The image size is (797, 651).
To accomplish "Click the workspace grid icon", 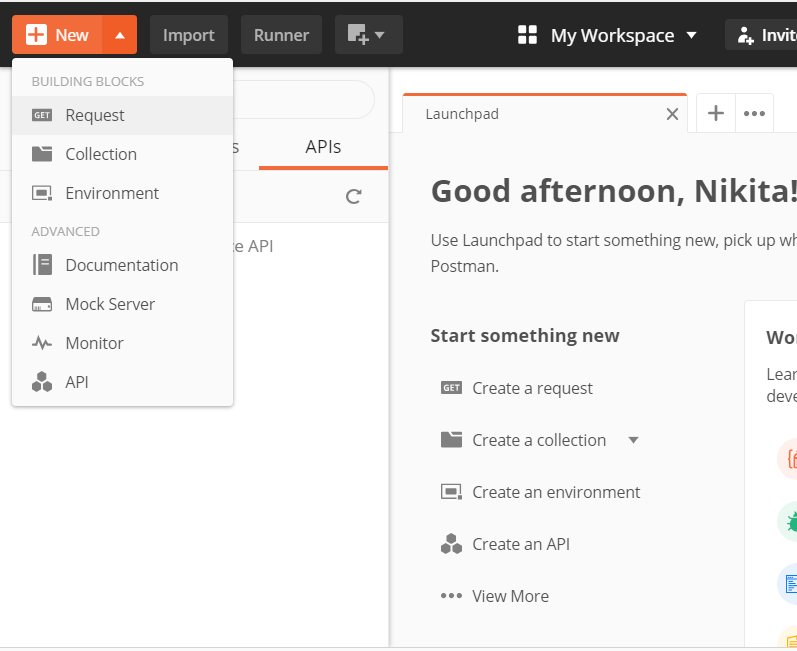I will 527,35.
